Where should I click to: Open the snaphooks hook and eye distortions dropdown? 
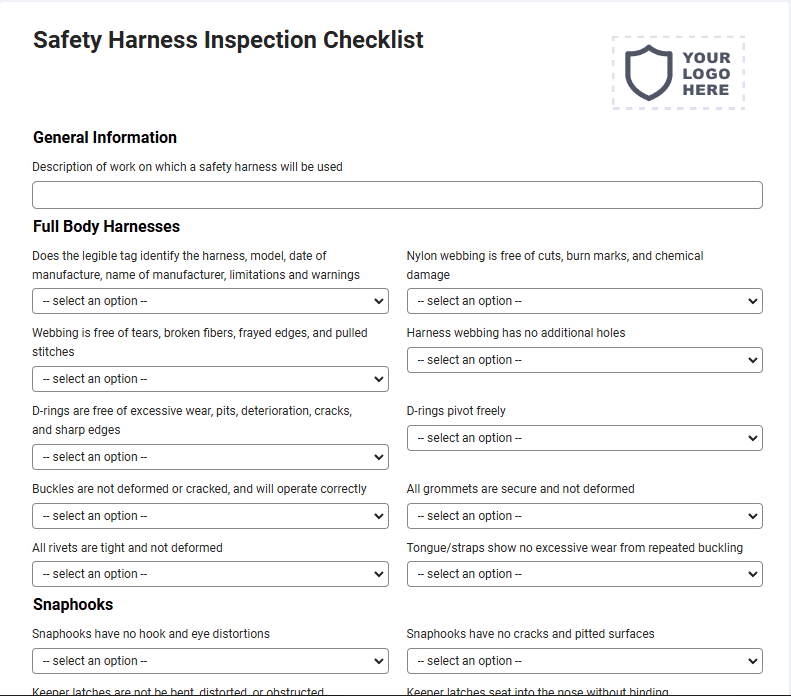210,661
